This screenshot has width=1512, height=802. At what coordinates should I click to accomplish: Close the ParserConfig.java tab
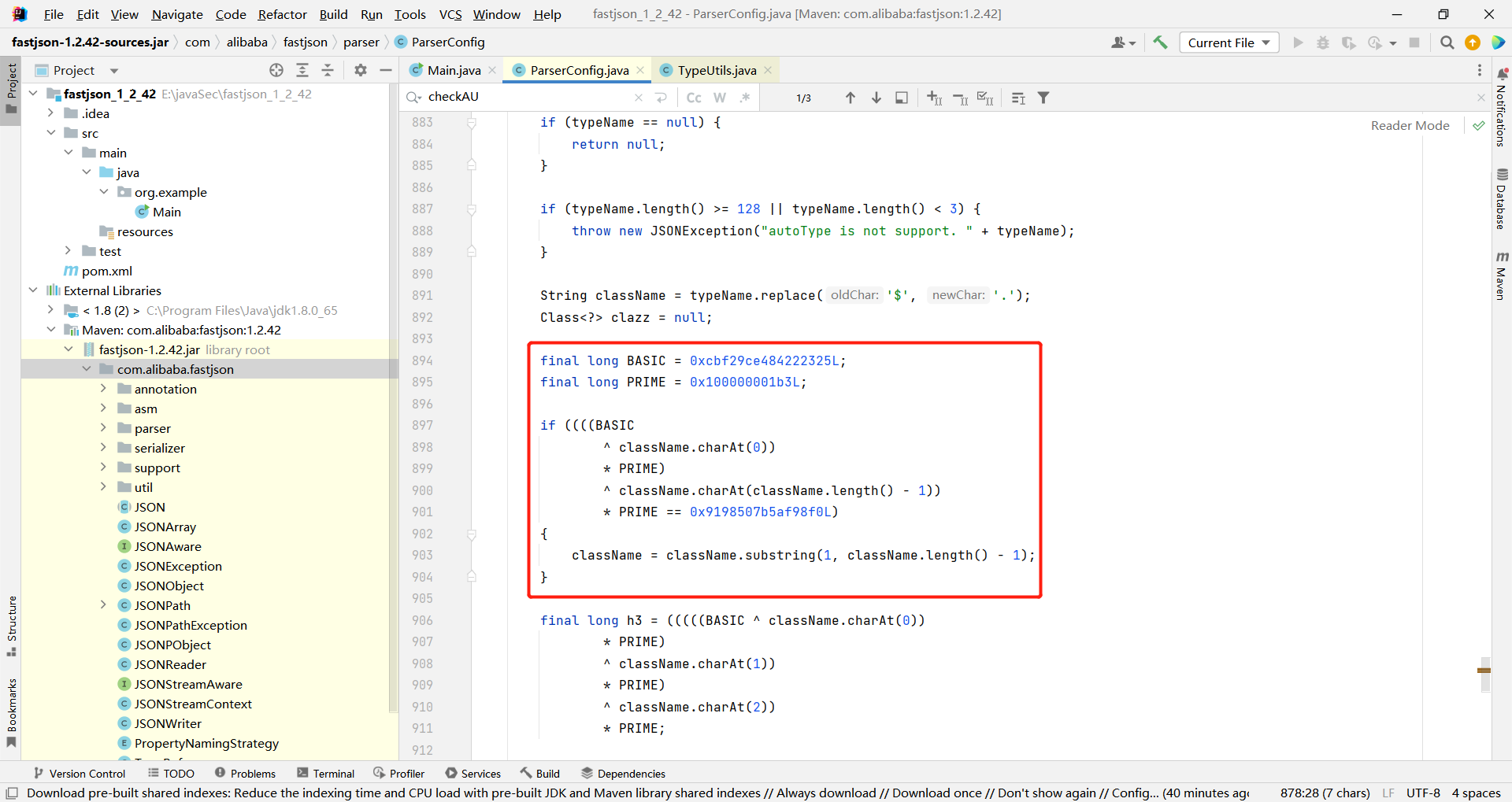click(640, 70)
